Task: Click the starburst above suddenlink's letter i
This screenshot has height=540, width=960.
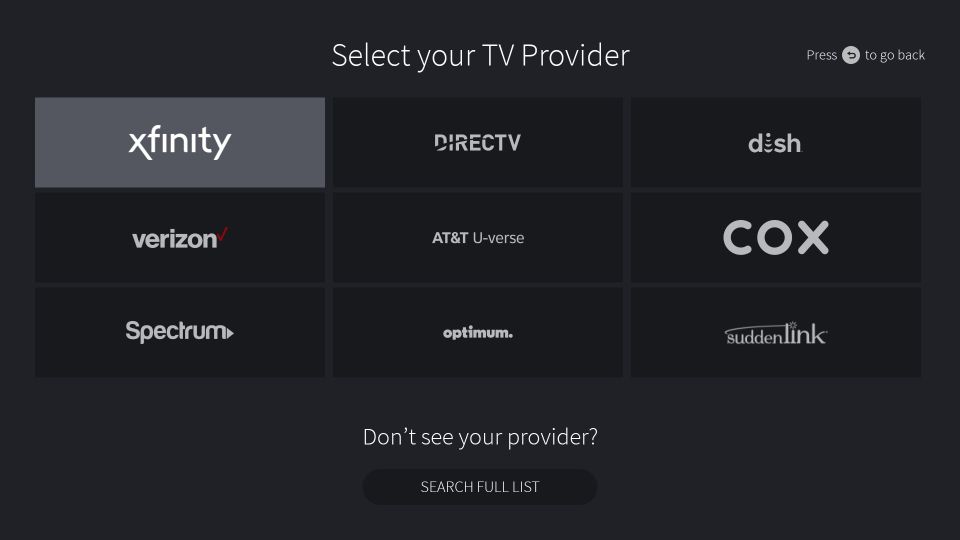Action: (792, 325)
